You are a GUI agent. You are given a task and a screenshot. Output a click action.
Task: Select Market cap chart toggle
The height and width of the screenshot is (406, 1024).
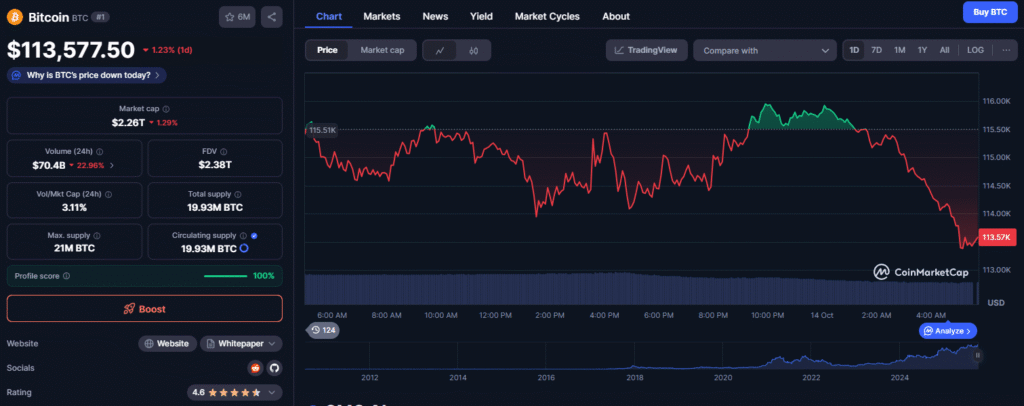[x=382, y=50]
